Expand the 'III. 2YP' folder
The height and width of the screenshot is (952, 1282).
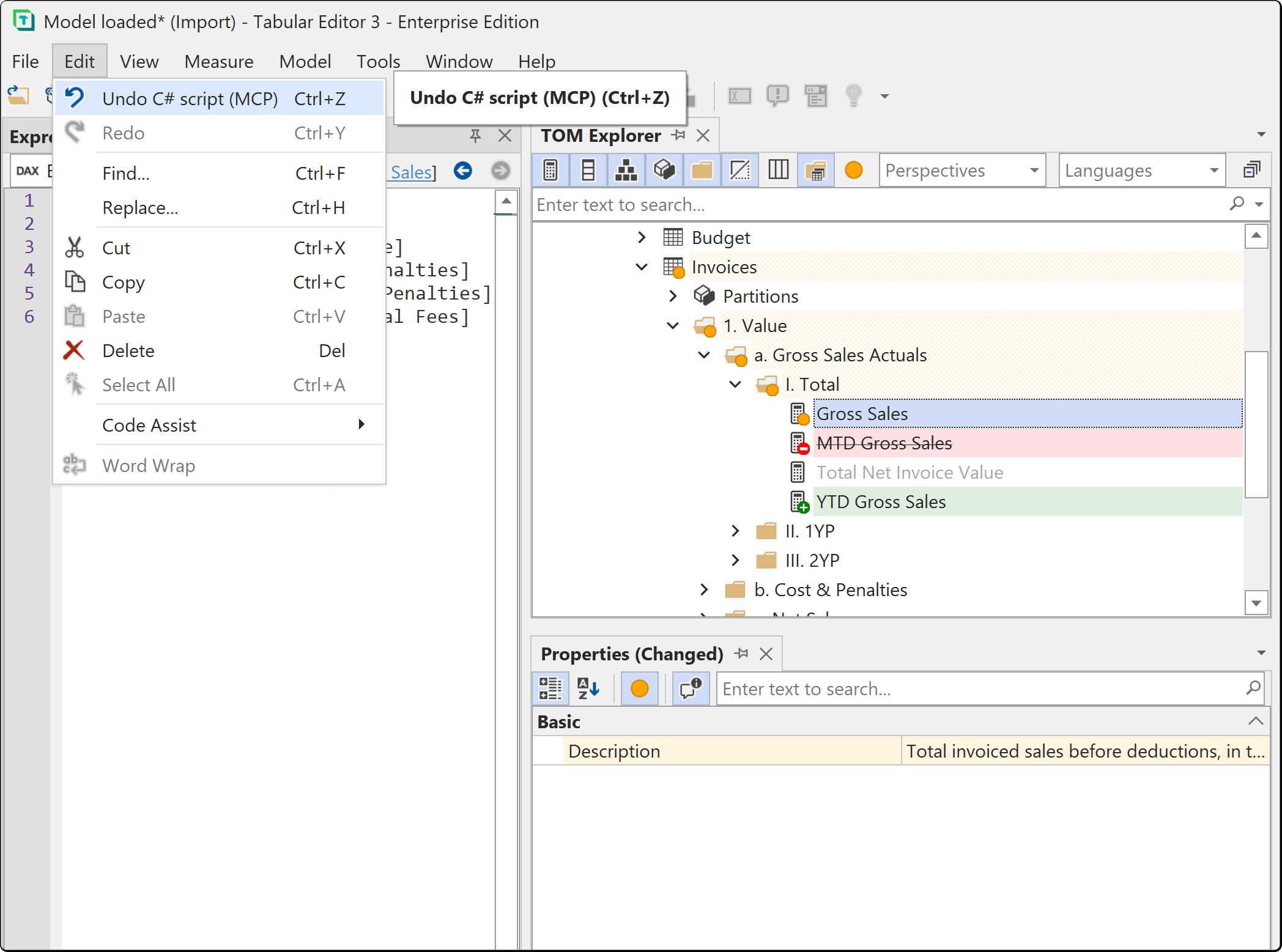(x=736, y=560)
